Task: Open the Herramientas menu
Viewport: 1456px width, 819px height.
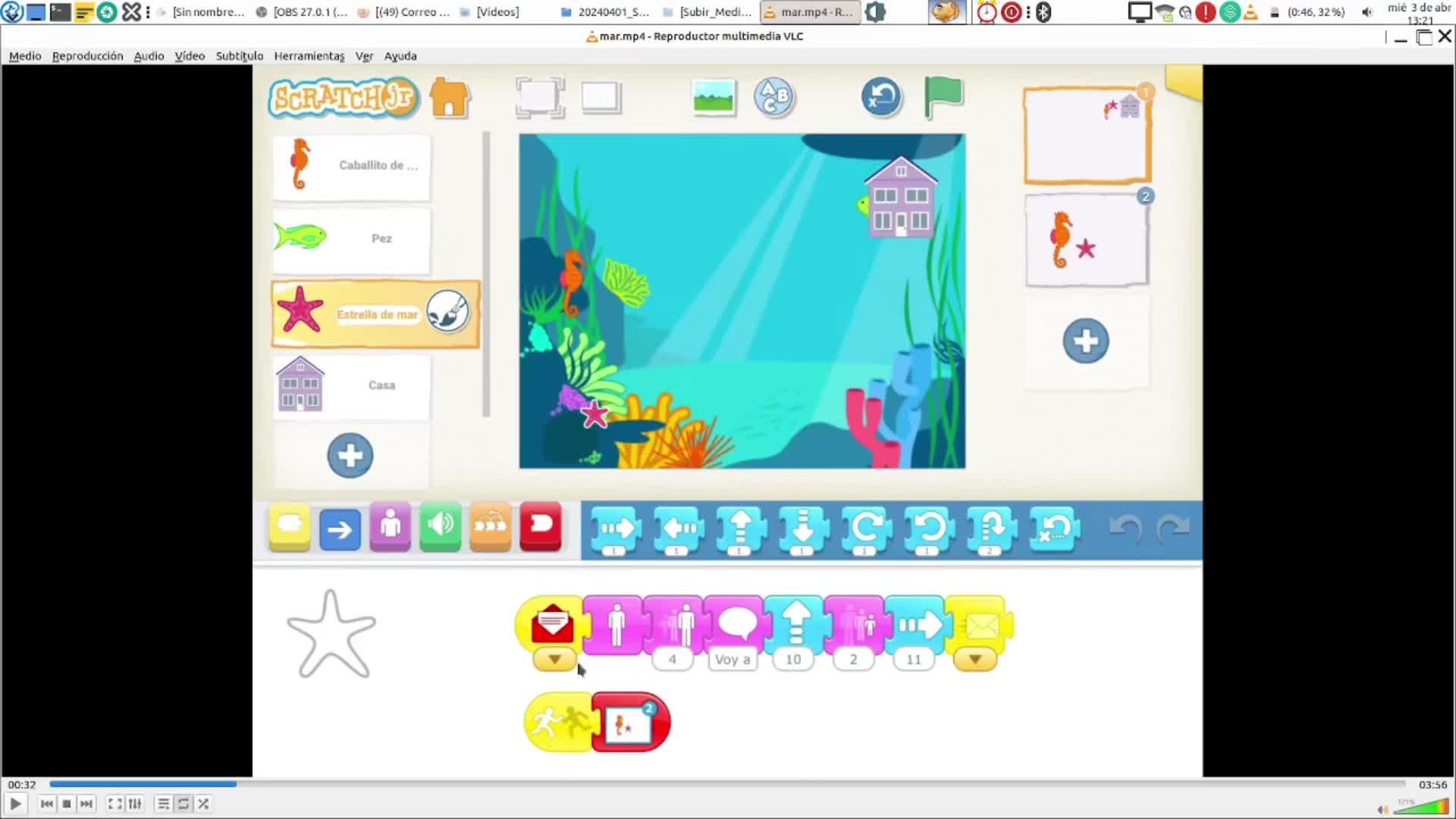Action: pos(309,56)
